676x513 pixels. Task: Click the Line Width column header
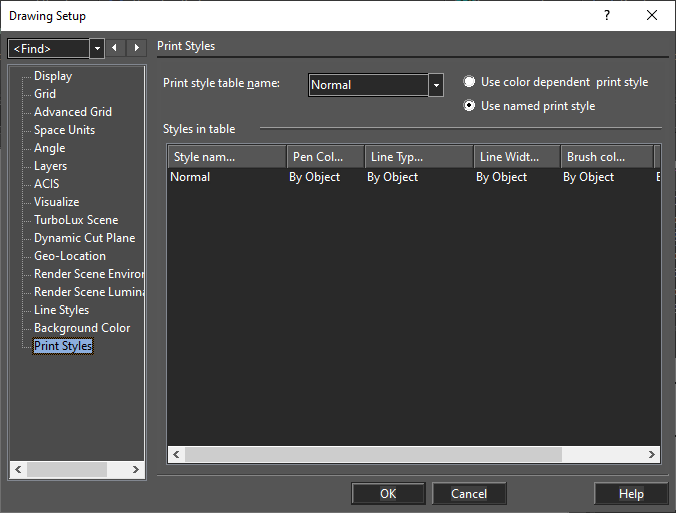click(517, 157)
